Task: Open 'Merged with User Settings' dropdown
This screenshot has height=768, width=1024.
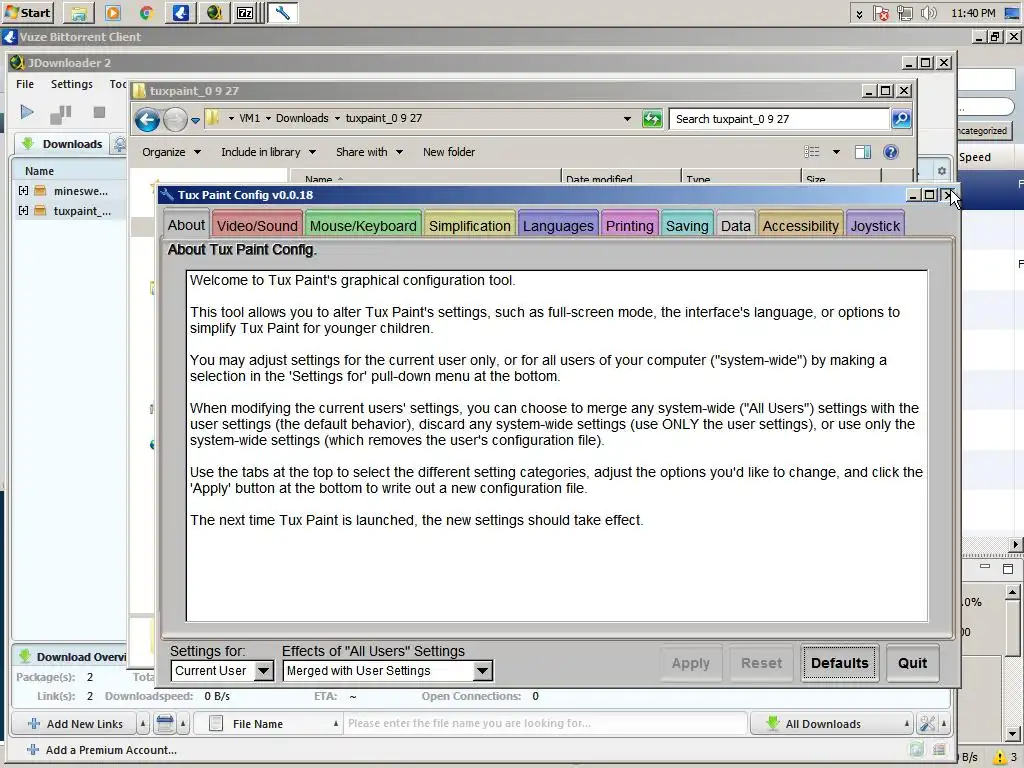Action: coord(388,671)
